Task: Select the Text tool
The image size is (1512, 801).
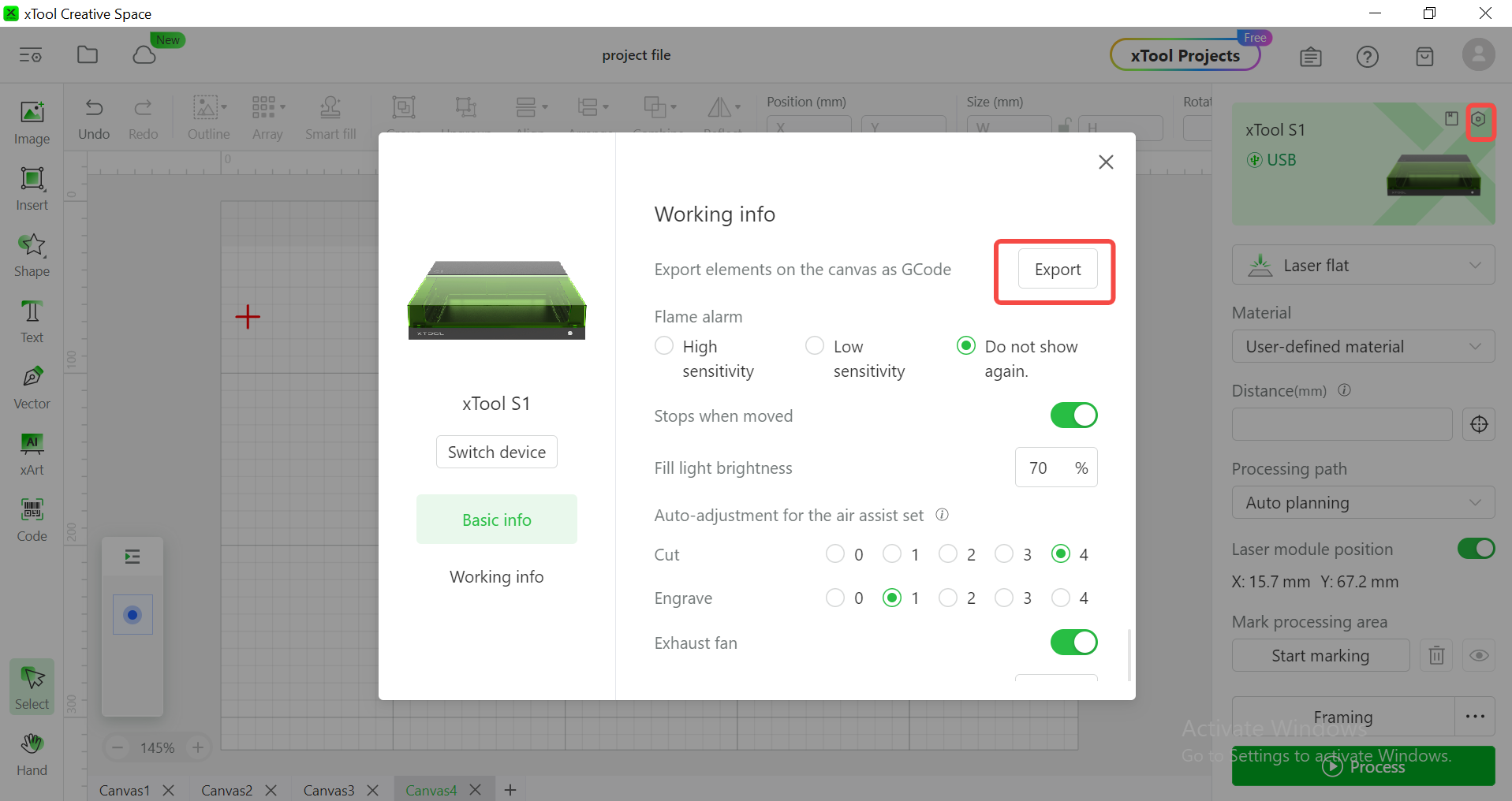Action: point(32,322)
